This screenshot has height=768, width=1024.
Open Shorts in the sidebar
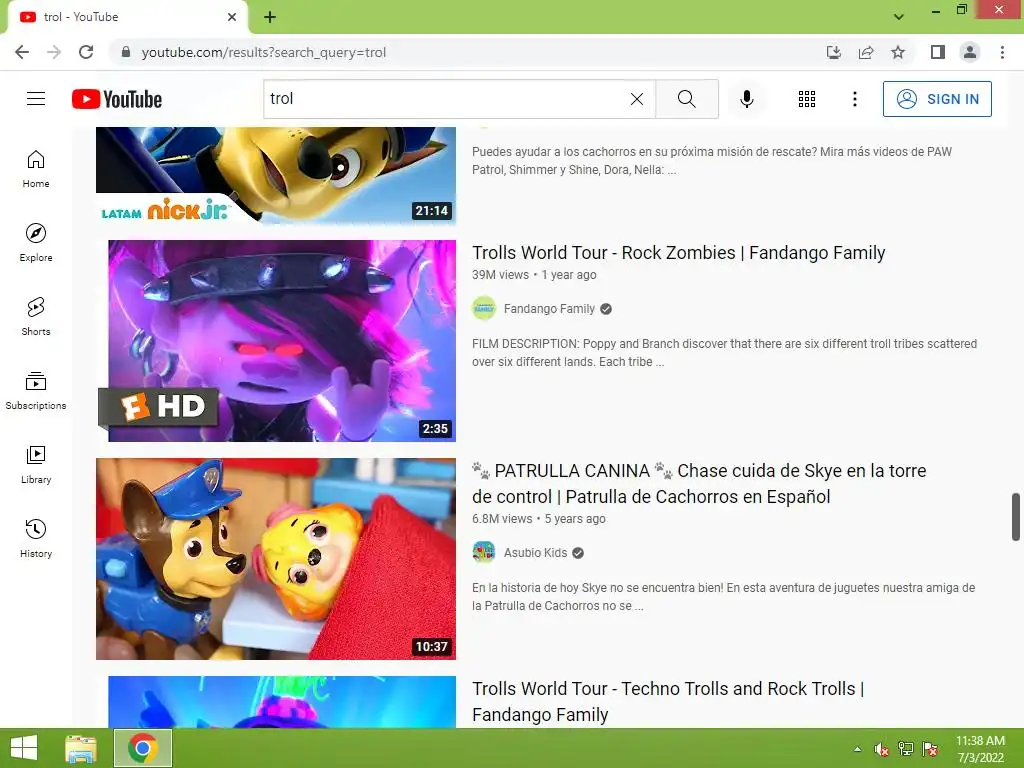36,317
